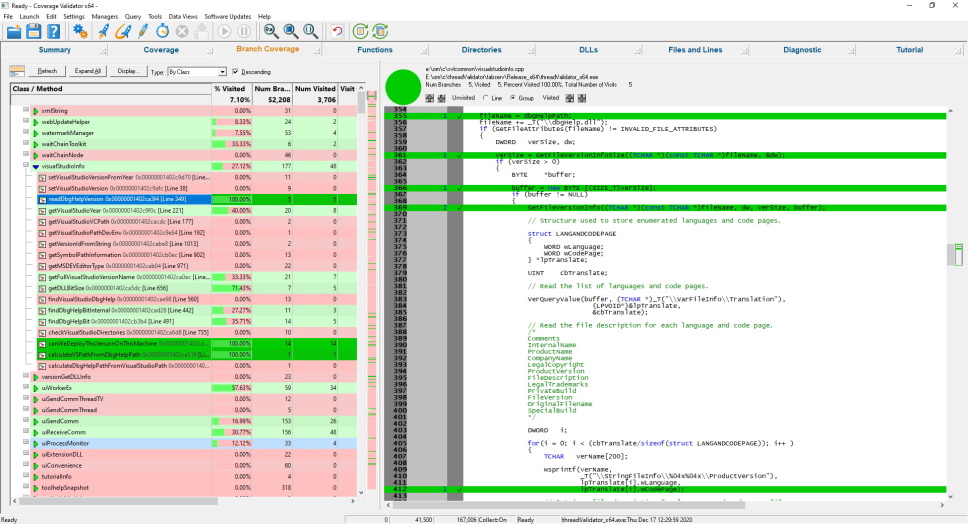
Task: Click the save floppy disk icon
Action: pyautogui.click(x=33, y=31)
